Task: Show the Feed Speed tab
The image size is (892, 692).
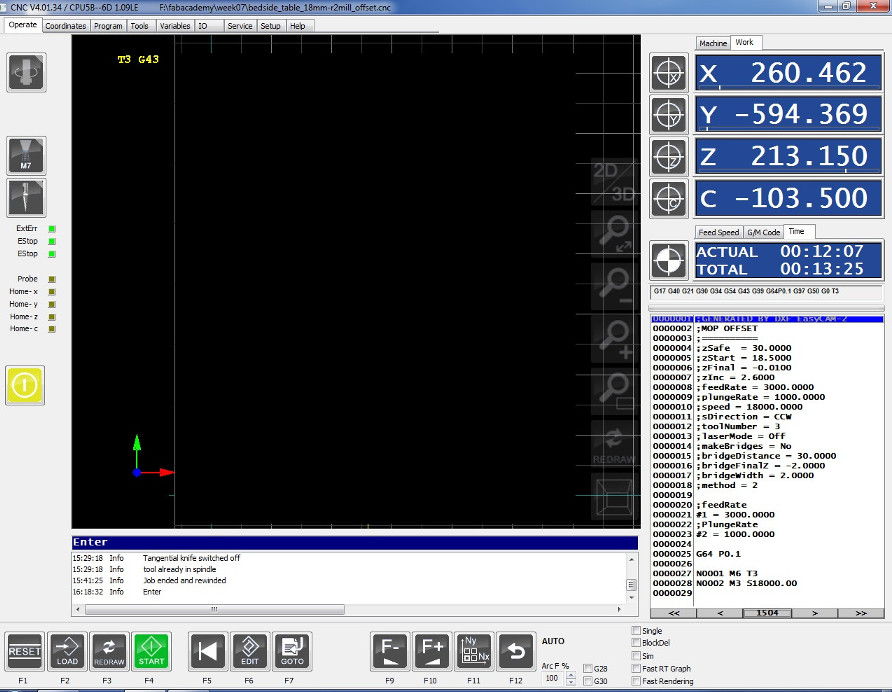Action: [718, 232]
